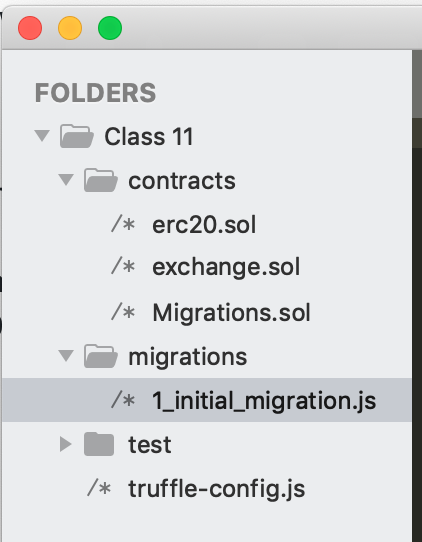Click the file icon beside exchange.sol
The width and height of the screenshot is (422, 542).
tap(123, 267)
